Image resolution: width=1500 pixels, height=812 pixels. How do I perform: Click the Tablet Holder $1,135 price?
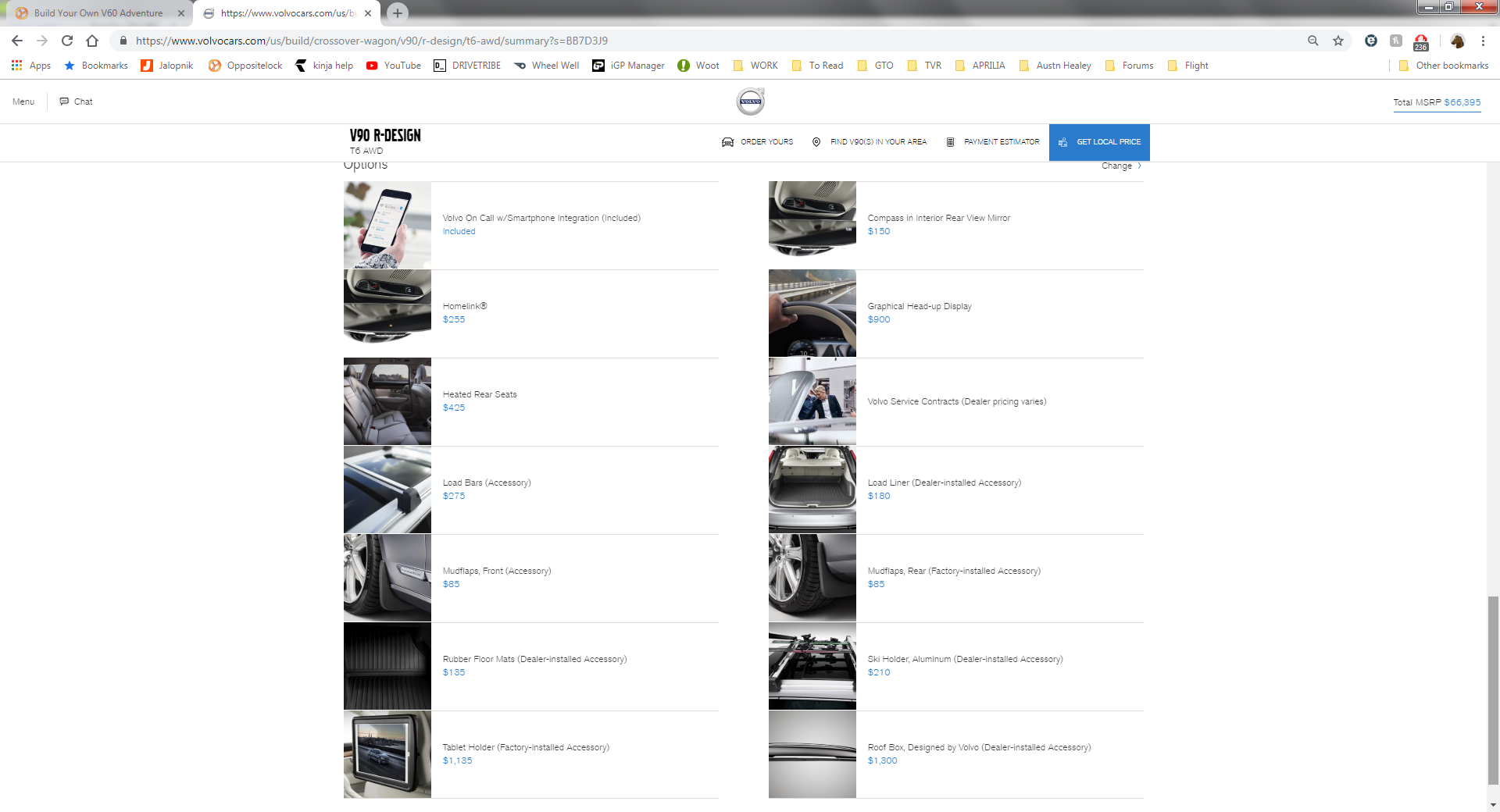click(457, 760)
